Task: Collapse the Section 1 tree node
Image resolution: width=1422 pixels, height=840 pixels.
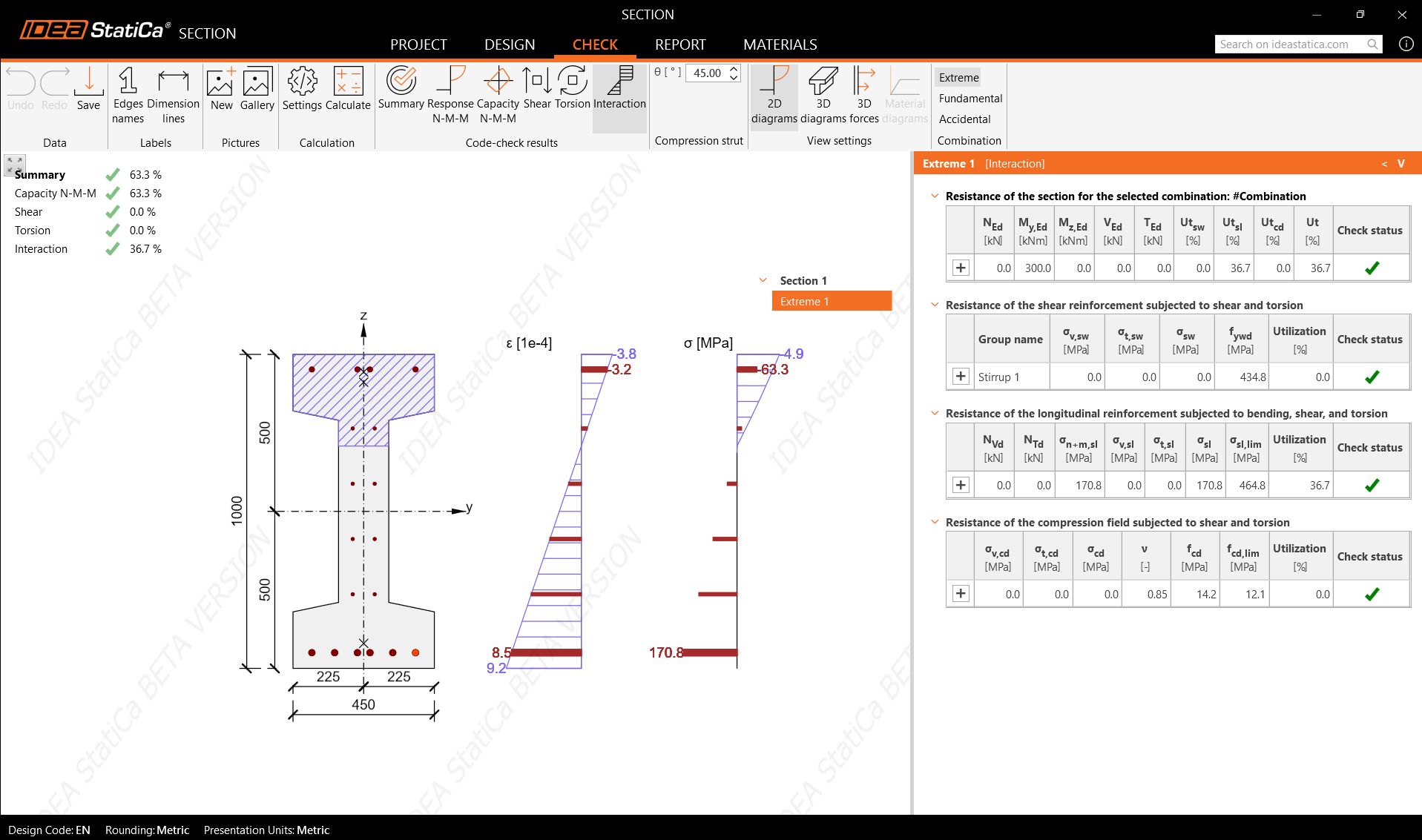Action: [x=763, y=280]
